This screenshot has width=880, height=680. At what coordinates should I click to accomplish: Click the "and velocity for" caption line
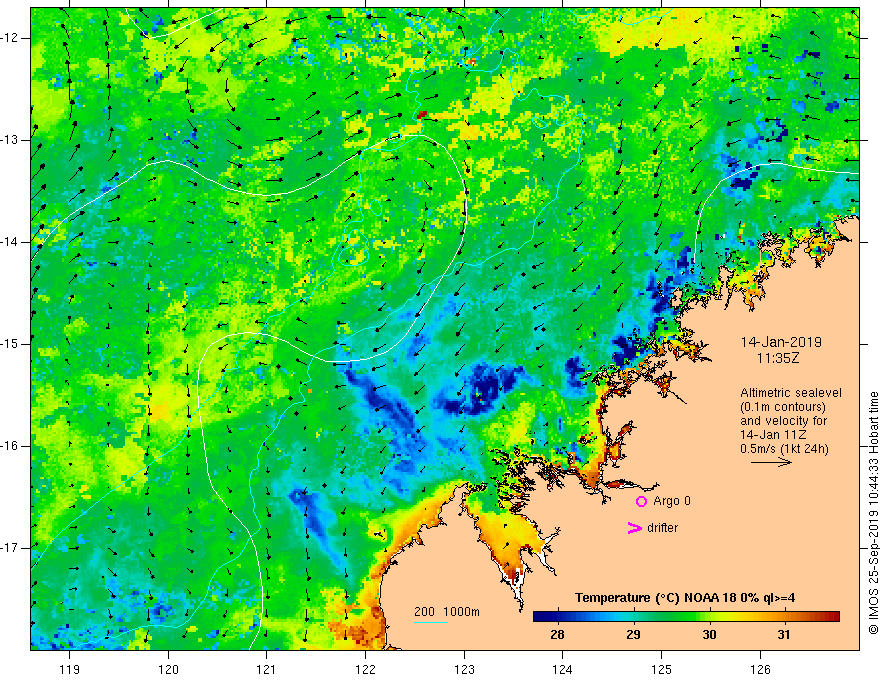point(783,421)
